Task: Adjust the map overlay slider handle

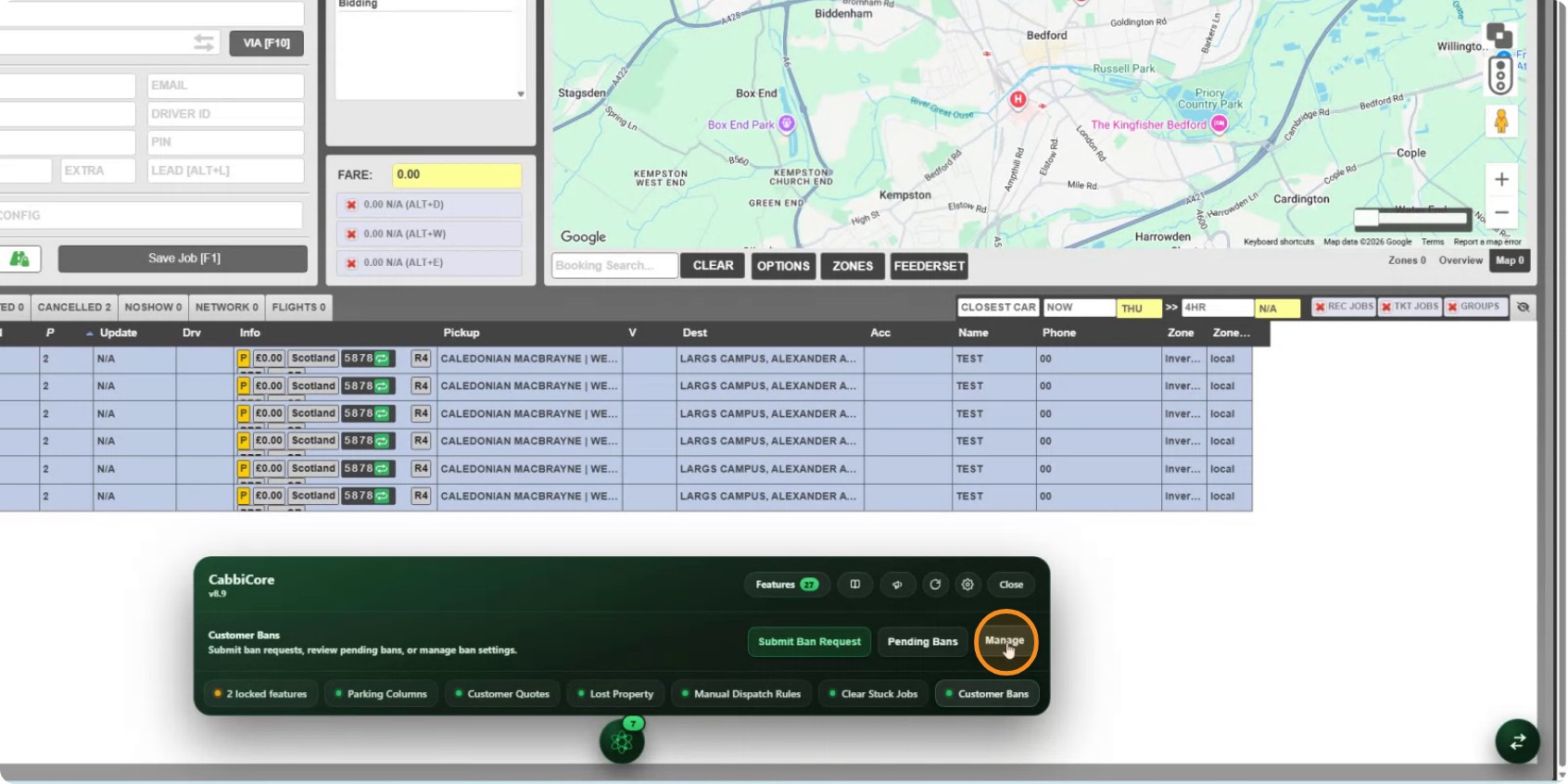Action: point(1366,218)
